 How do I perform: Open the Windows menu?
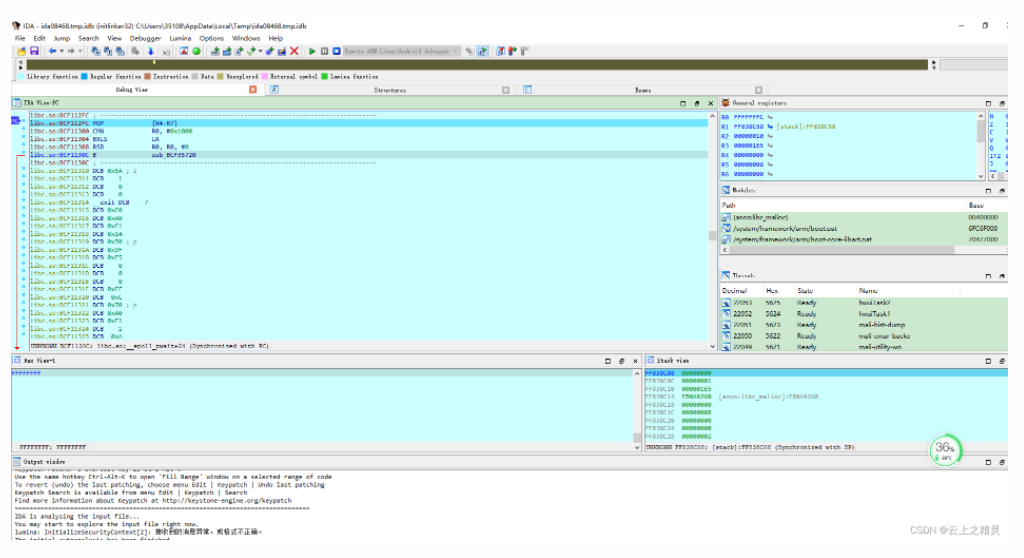[246, 39]
